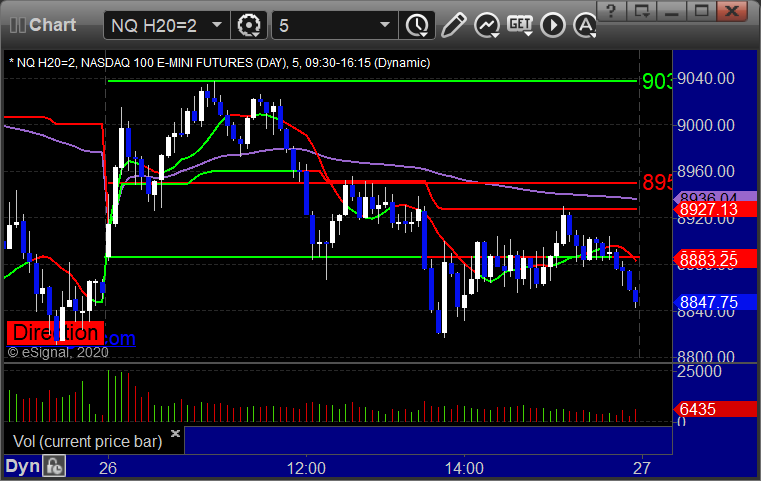Close the Vol study pane
The image size is (761, 481).
175,433
